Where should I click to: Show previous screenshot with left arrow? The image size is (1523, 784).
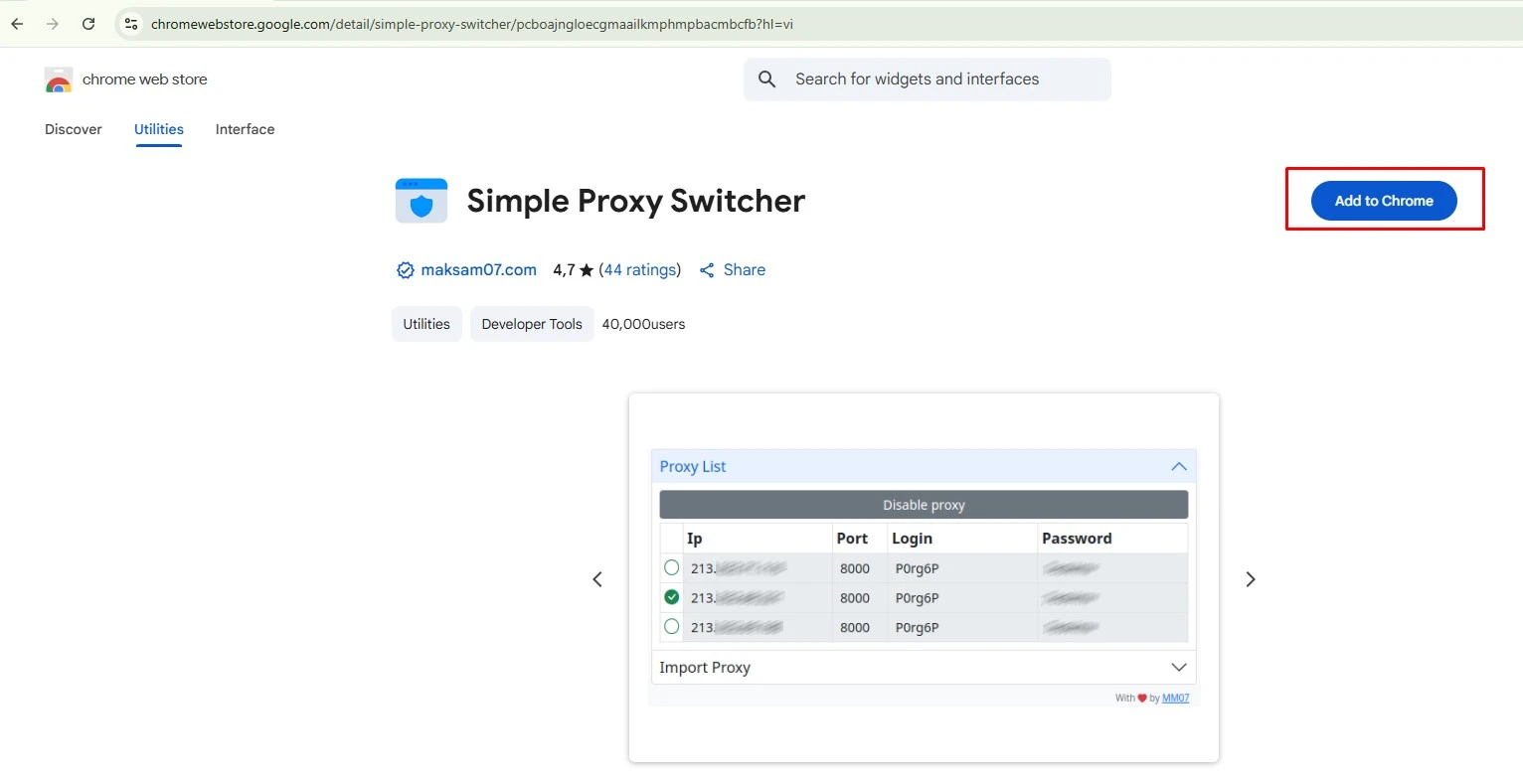point(597,579)
